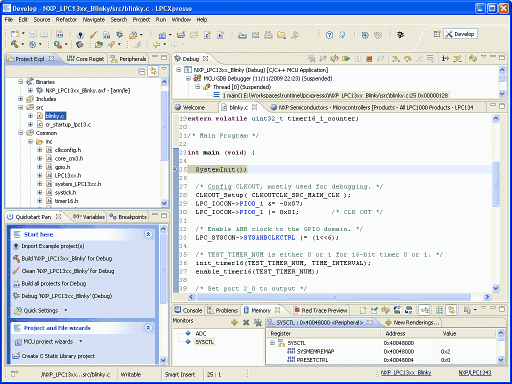Collapse the src folder tree node
Screen dimensions: 512x384
coord(21,107)
